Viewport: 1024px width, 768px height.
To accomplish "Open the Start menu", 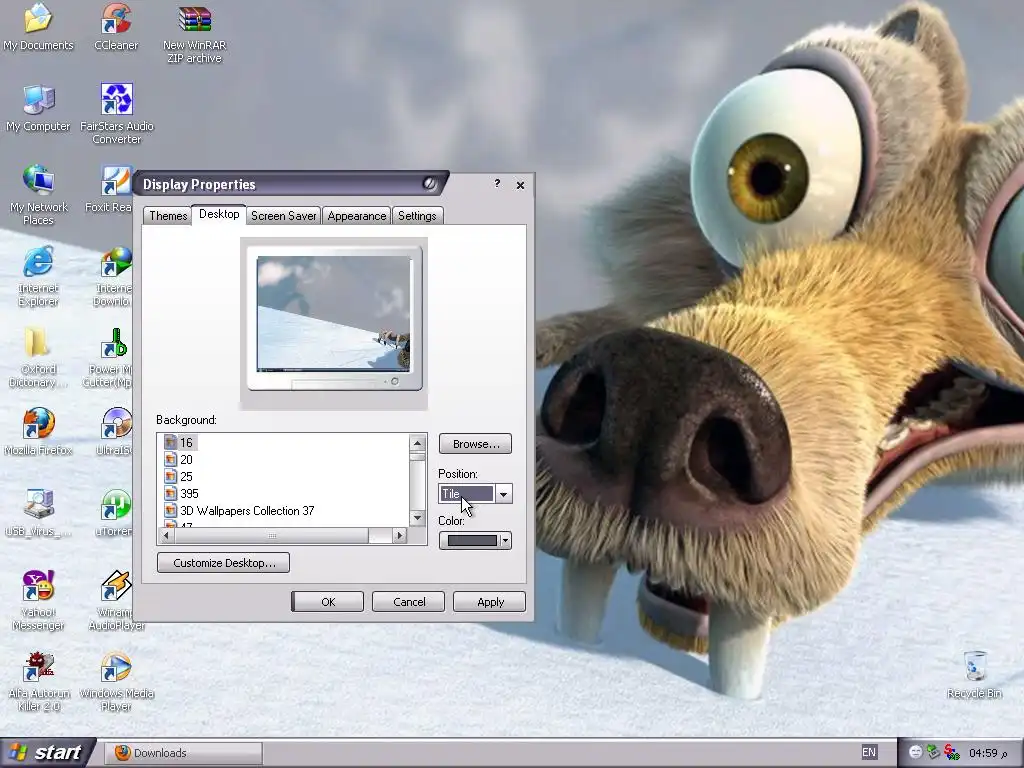I will pos(47,752).
